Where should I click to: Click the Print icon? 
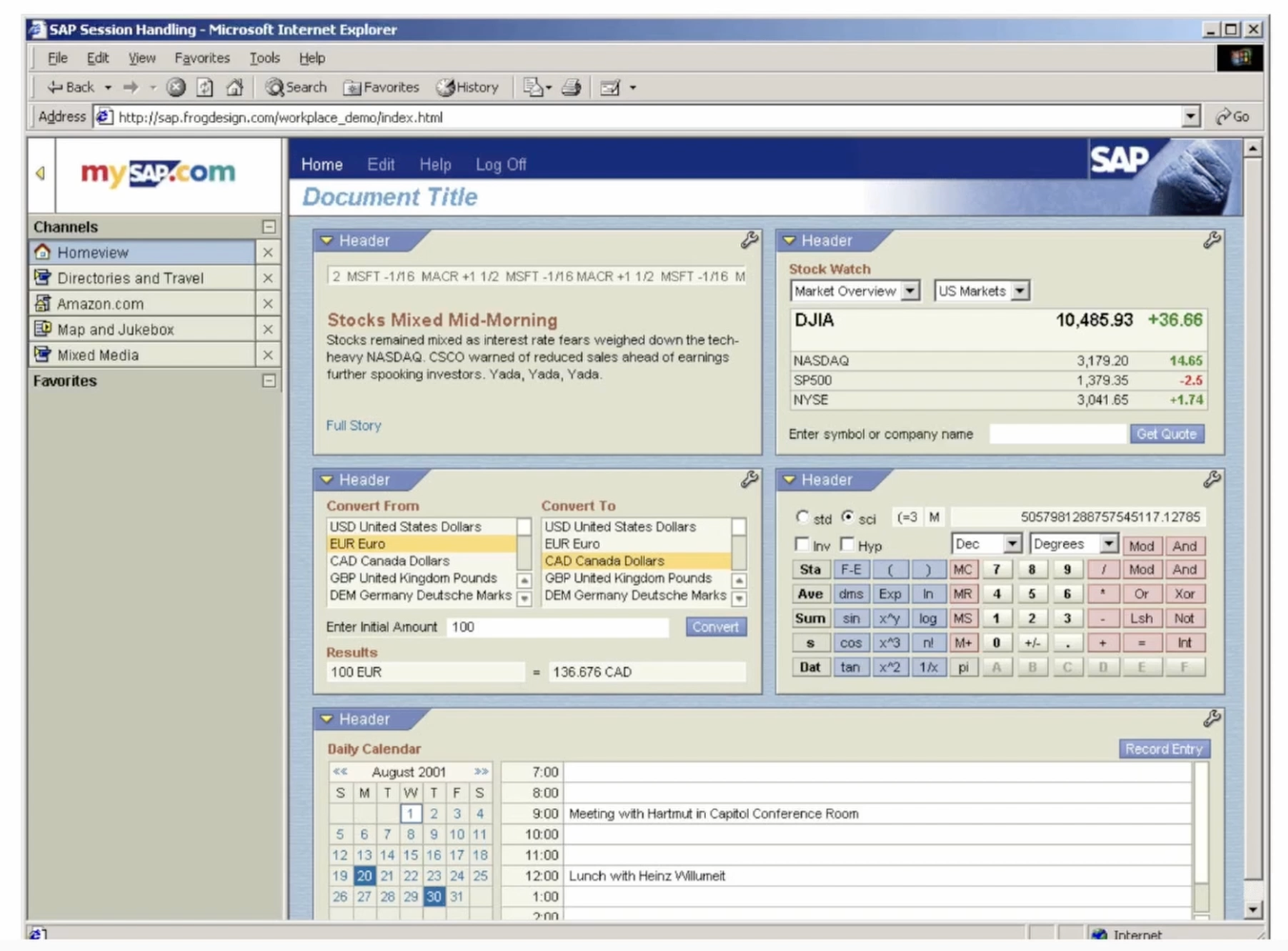click(572, 87)
